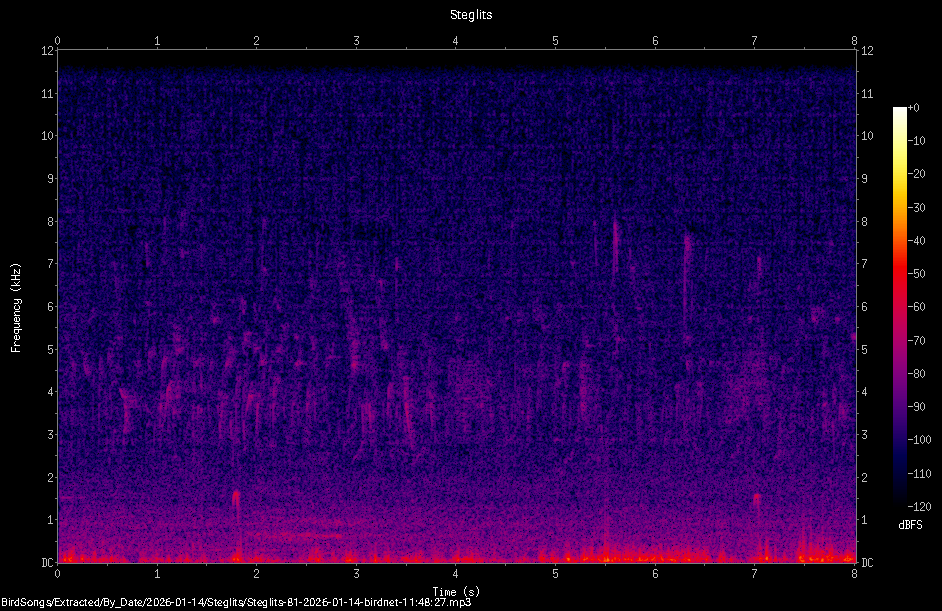942x611 pixels.
Task: Select the file path text at bottom
Action: (236, 603)
